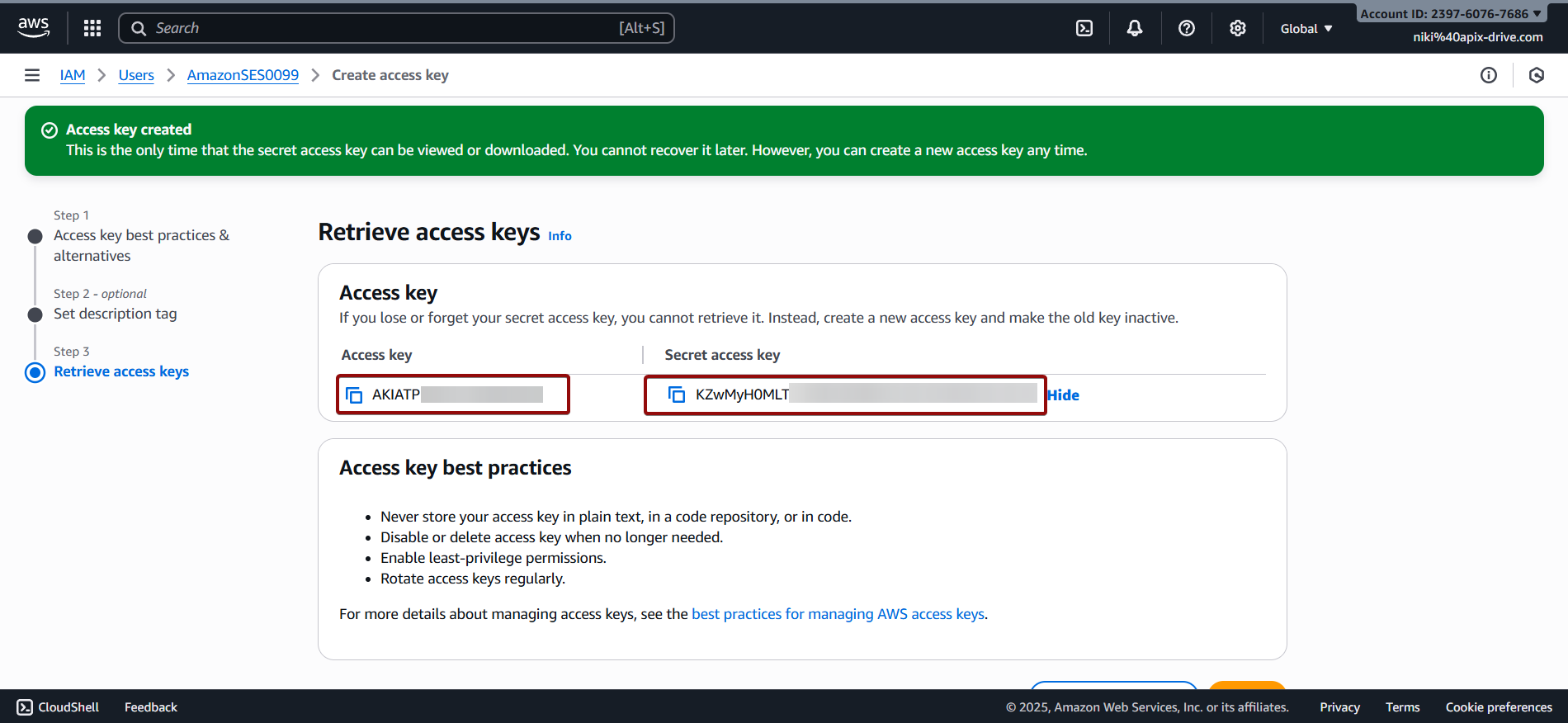Open the services grid menu

(92, 28)
